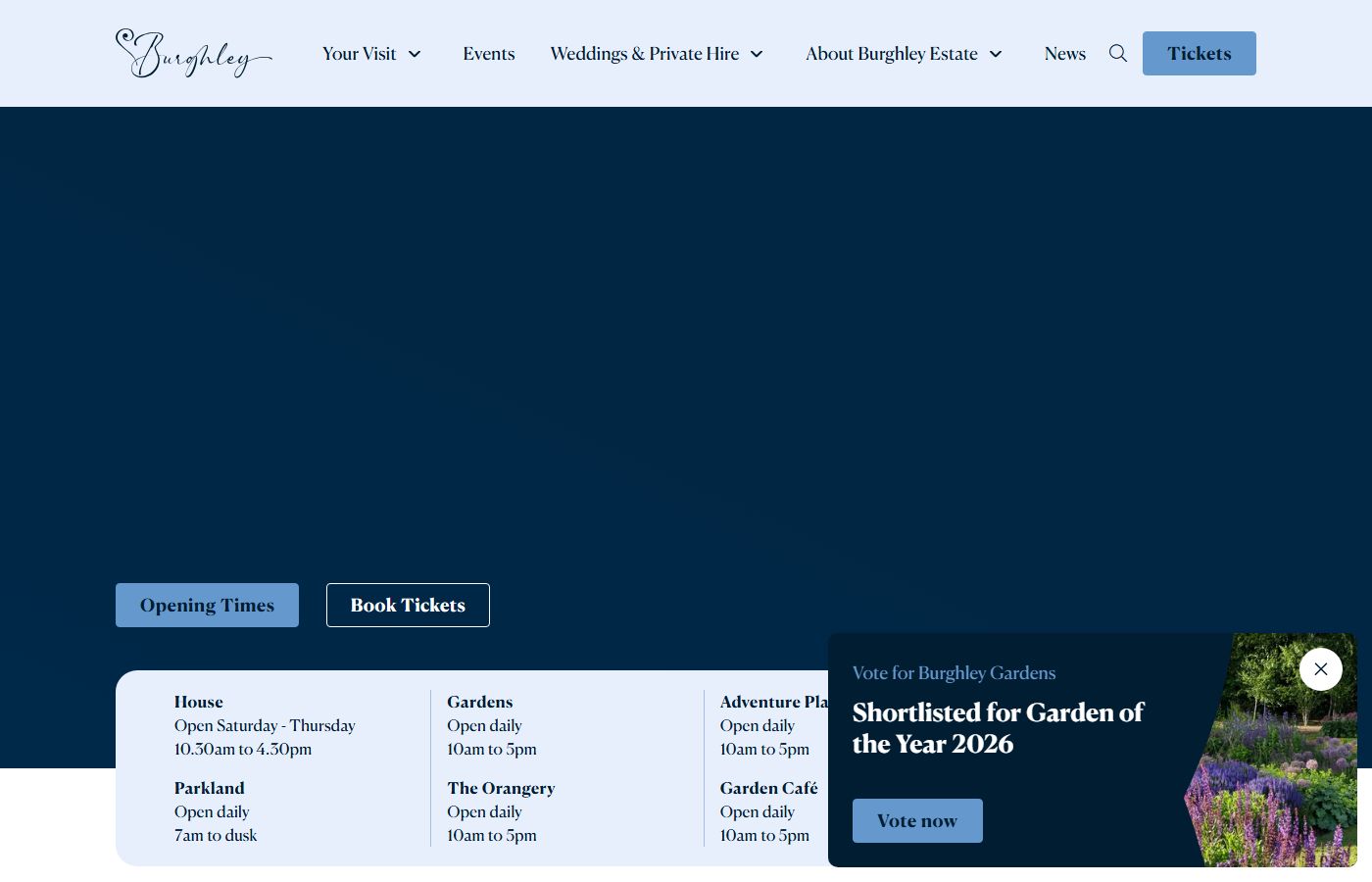Show Opening Times

coord(207,605)
